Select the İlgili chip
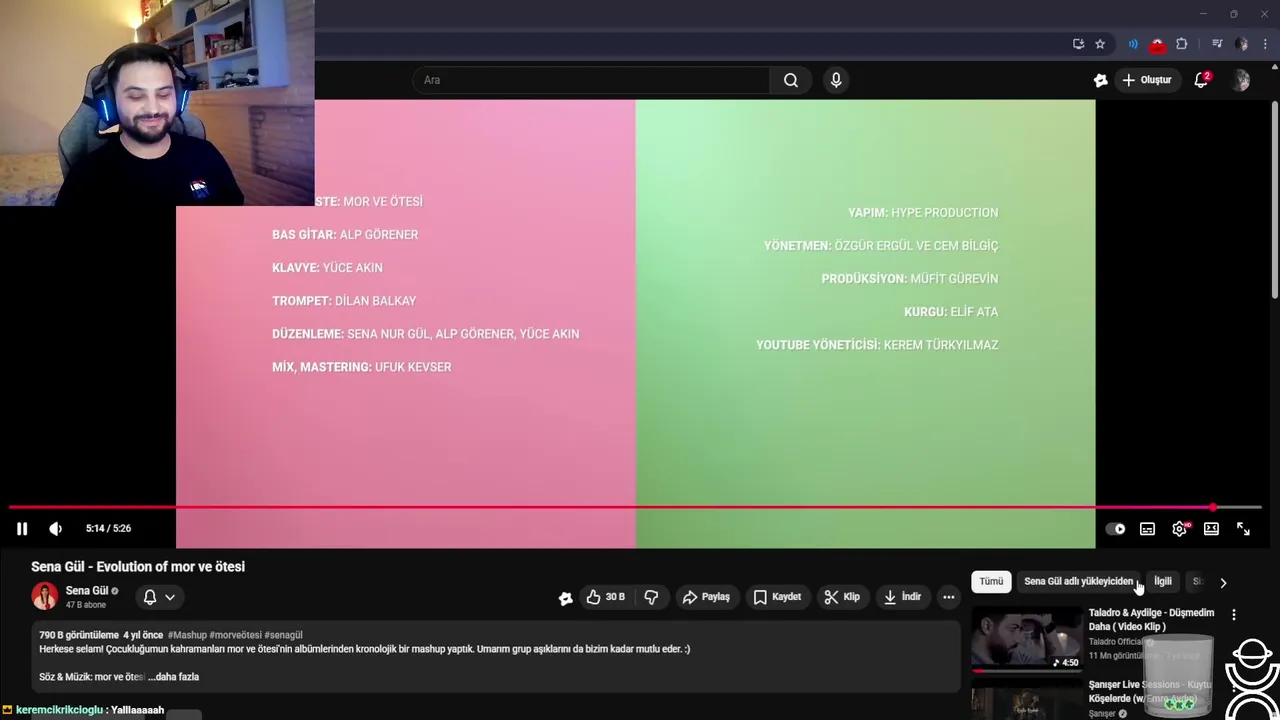This screenshot has width=1280, height=720. pos(1163,581)
